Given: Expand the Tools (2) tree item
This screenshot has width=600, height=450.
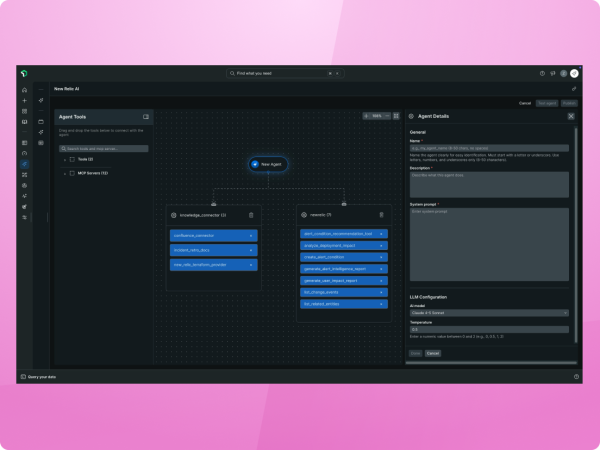Looking at the screenshot, I should (64, 159).
